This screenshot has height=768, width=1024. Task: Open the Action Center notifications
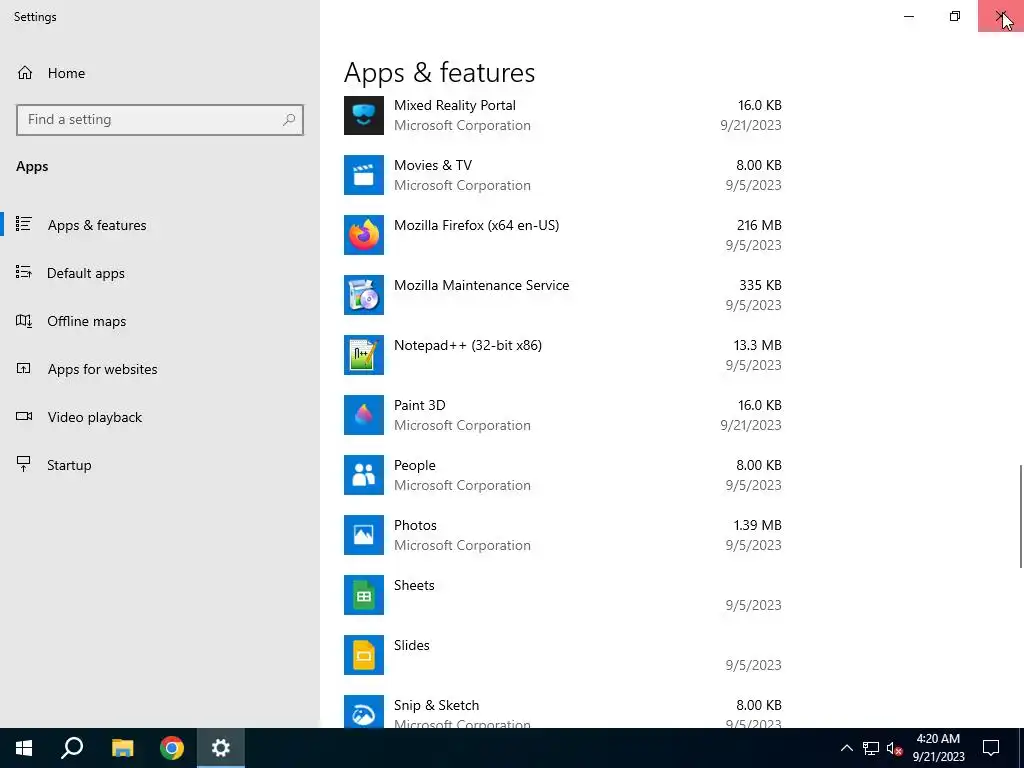click(991, 748)
